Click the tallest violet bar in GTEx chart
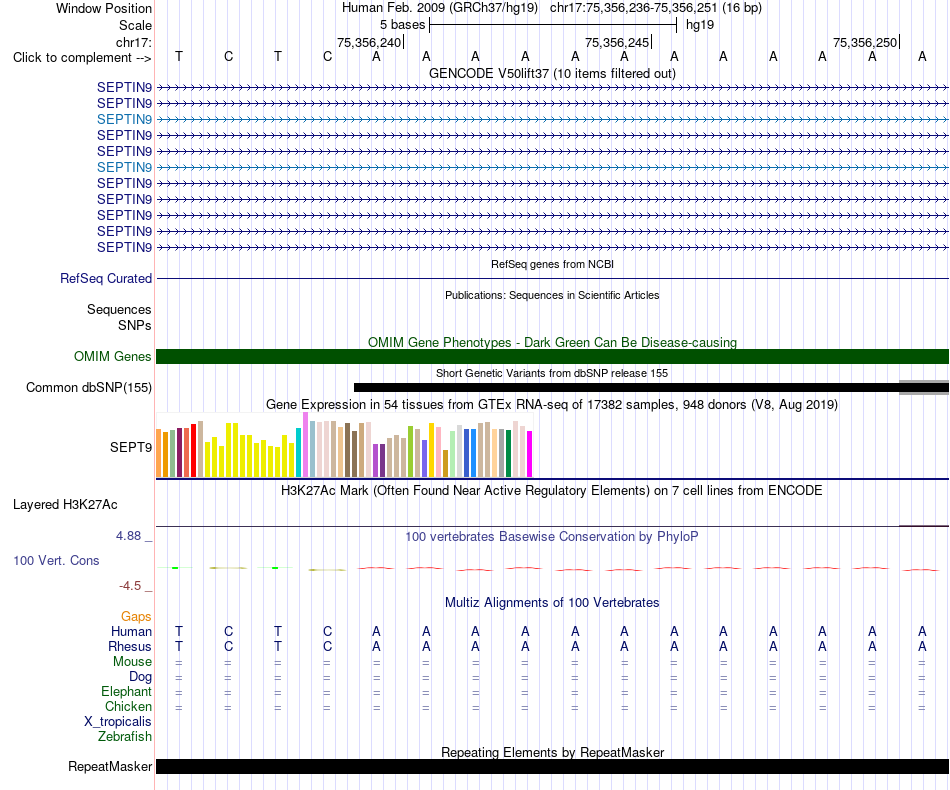This screenshot has width=950, height=790. [305, 445]
